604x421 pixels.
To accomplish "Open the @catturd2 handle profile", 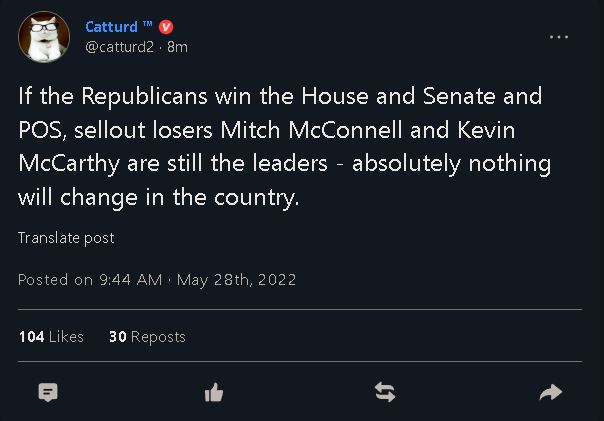I will pyautogui.click(x=119, y=47).
